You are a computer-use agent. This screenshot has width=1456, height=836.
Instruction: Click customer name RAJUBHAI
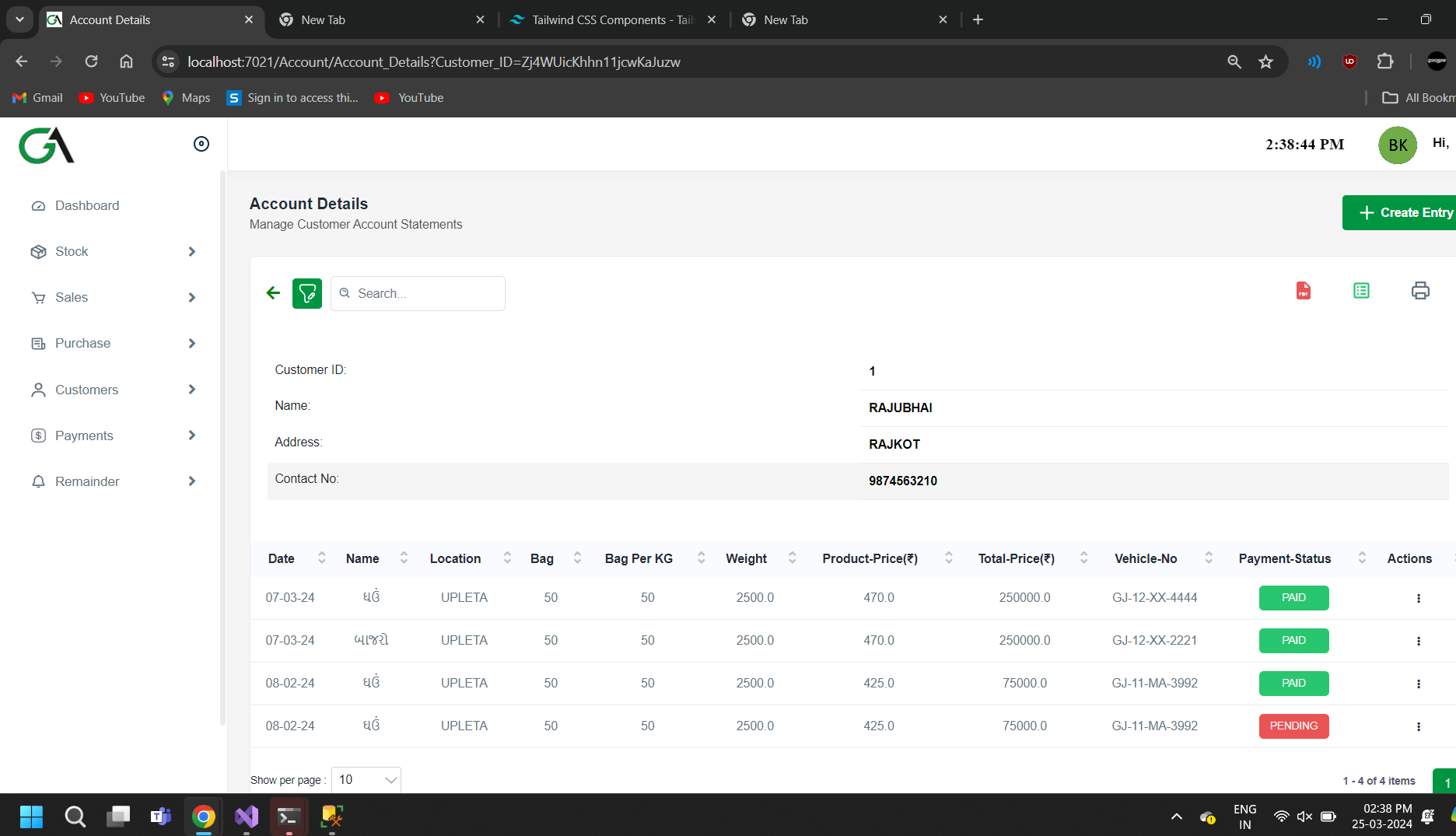pyautogui.click(x=901, y=408)
